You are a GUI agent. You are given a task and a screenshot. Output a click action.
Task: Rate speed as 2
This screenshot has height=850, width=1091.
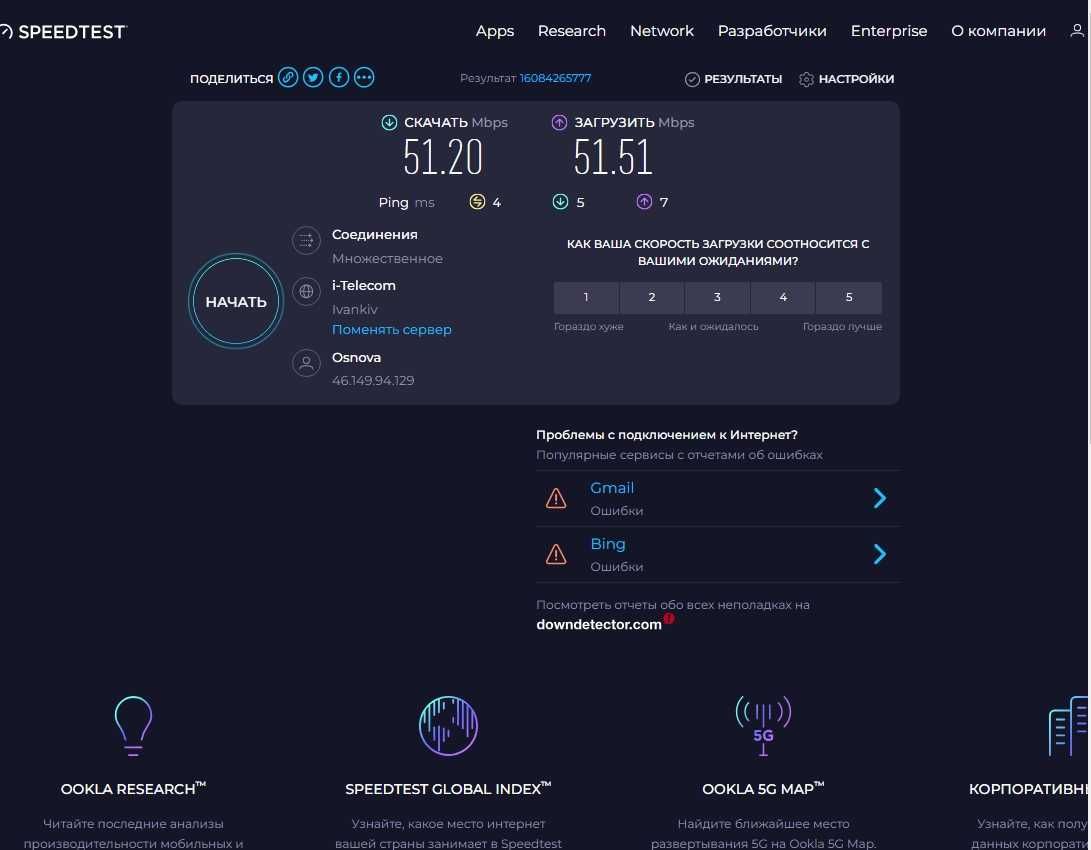point(652,297)
